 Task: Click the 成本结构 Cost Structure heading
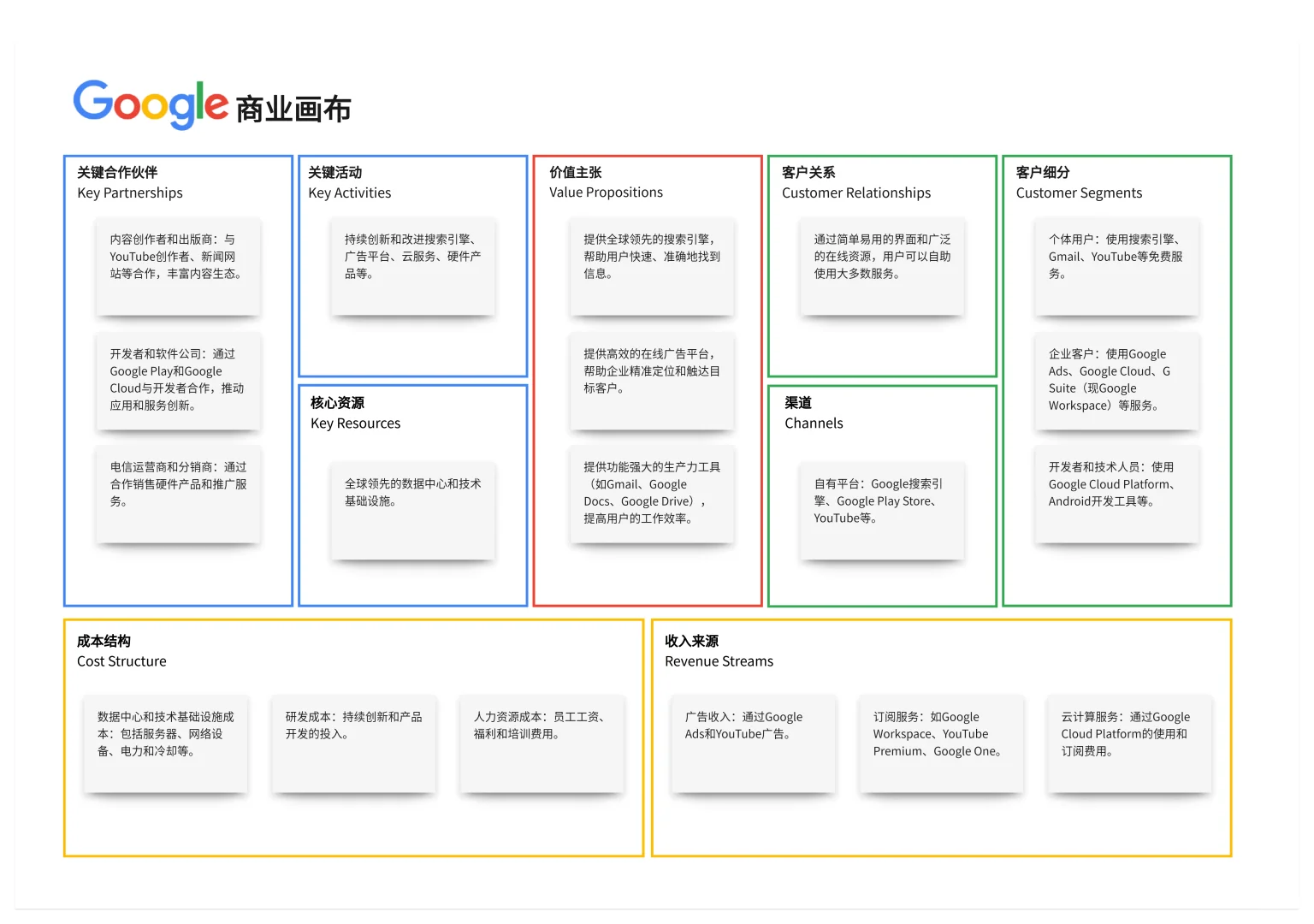[121, 651]
